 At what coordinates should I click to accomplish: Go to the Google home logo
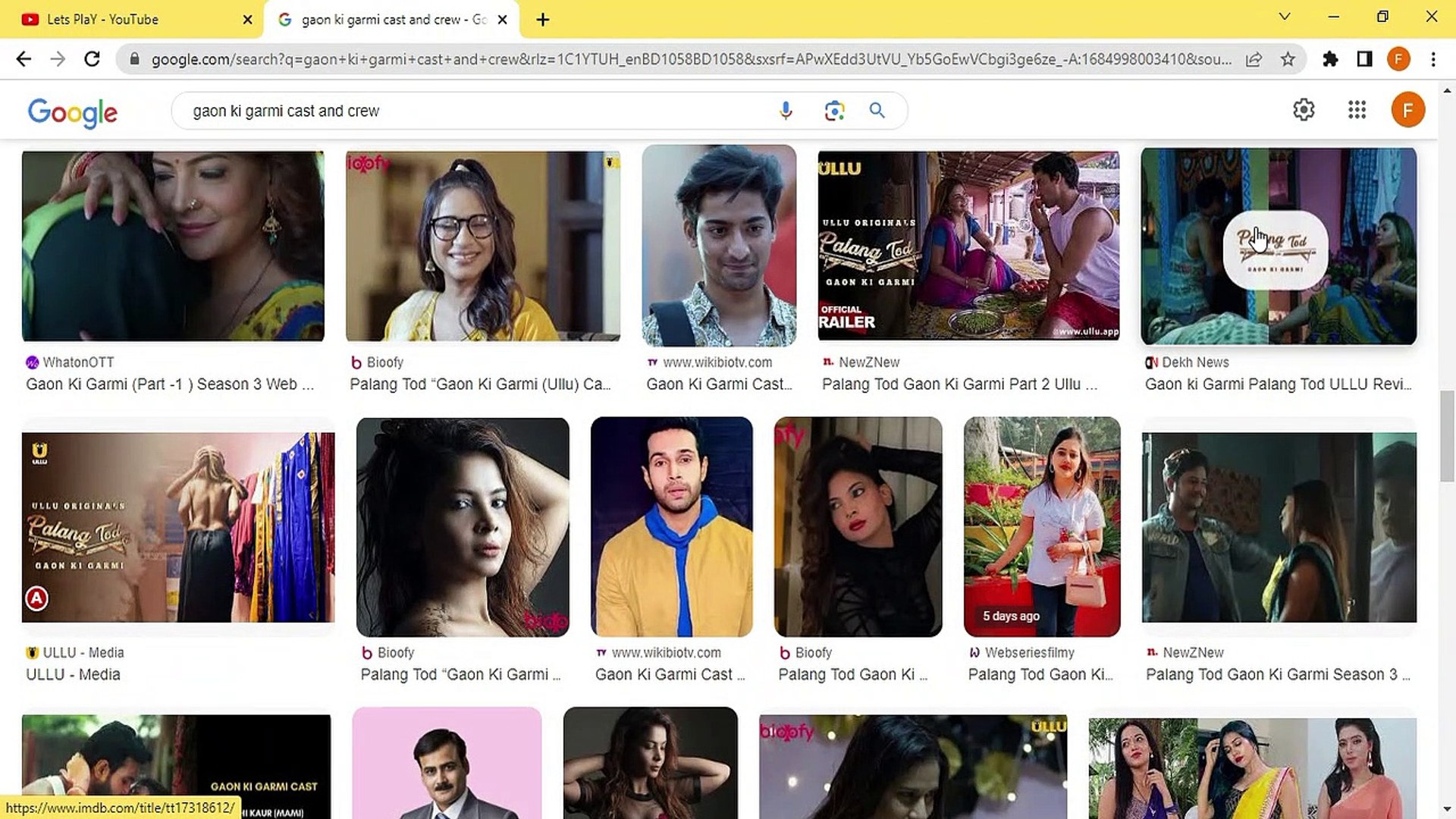[x=73, y=112]
